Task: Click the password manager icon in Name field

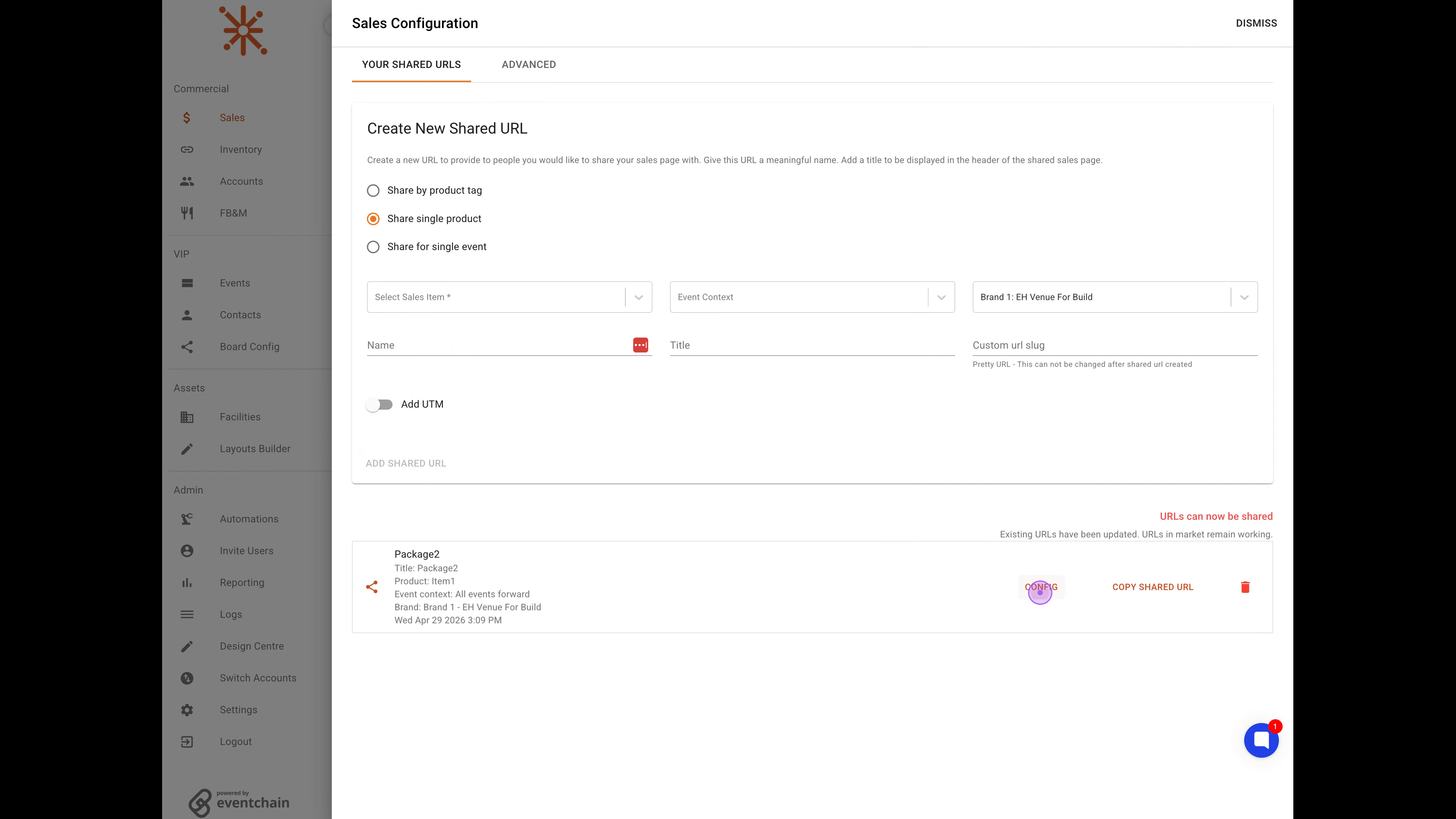Action: [x=640, y=345]
